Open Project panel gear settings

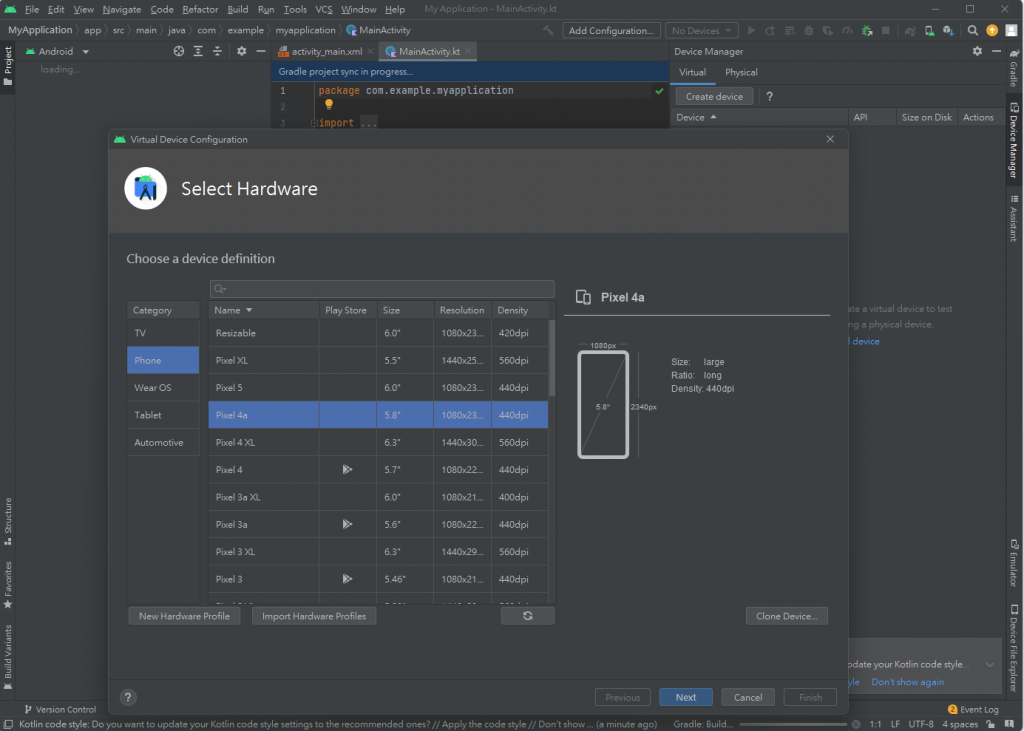click(242, 51)
